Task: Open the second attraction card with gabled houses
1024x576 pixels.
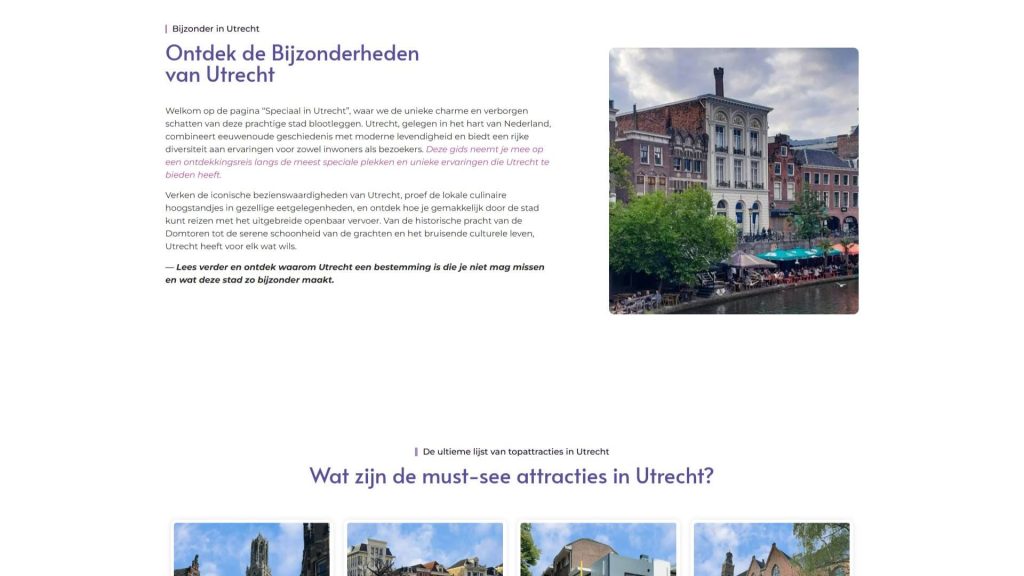Action: tap(424, 549)
